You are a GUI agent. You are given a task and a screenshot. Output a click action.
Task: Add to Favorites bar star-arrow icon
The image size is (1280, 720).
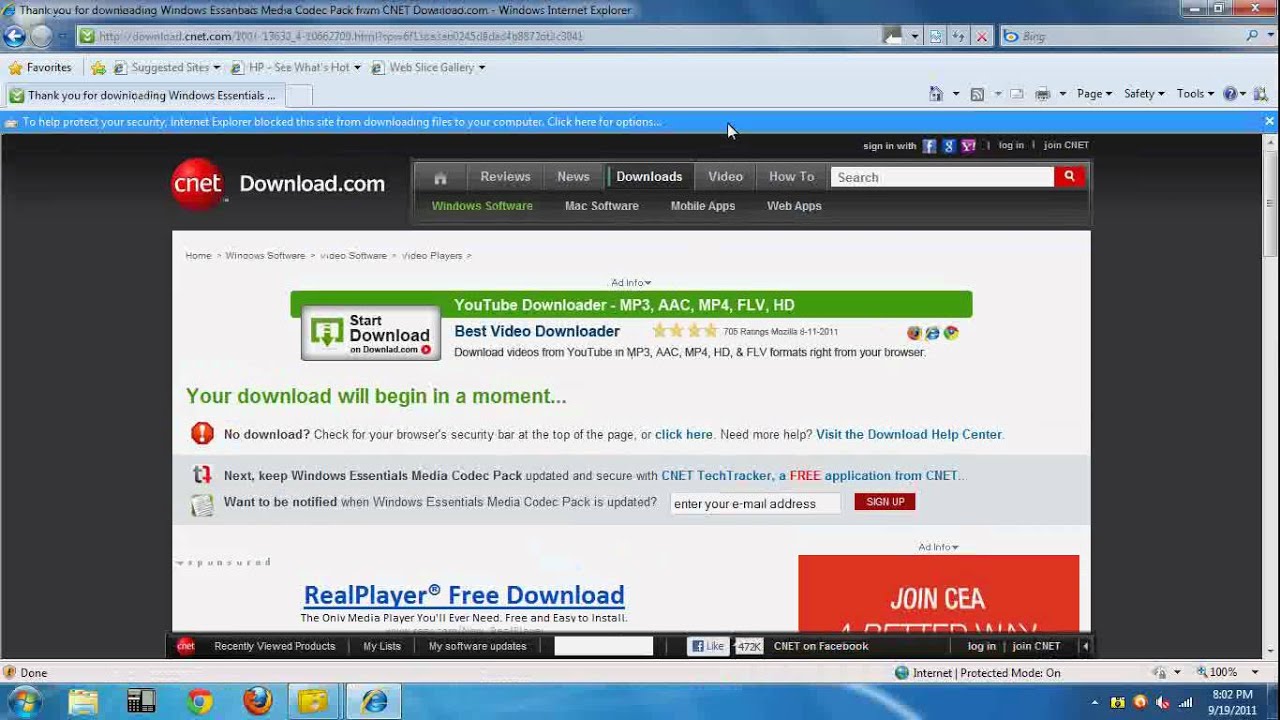click(98, 68)
